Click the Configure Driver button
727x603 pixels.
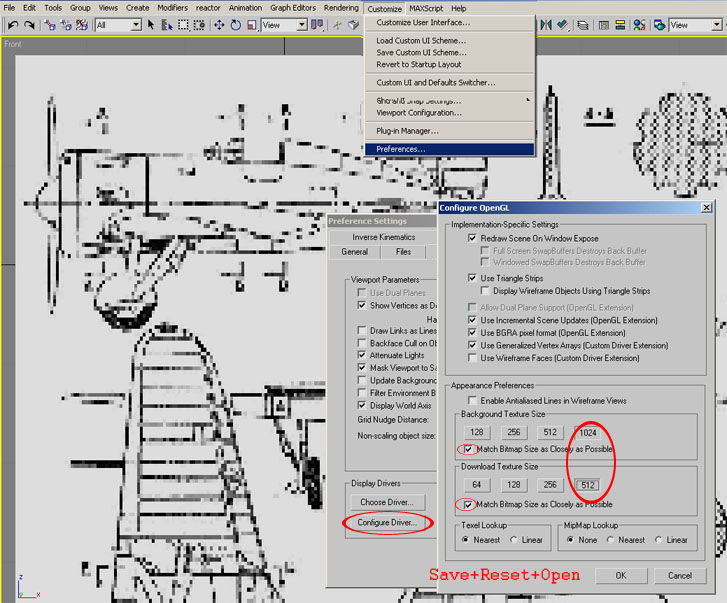(387, 522)
